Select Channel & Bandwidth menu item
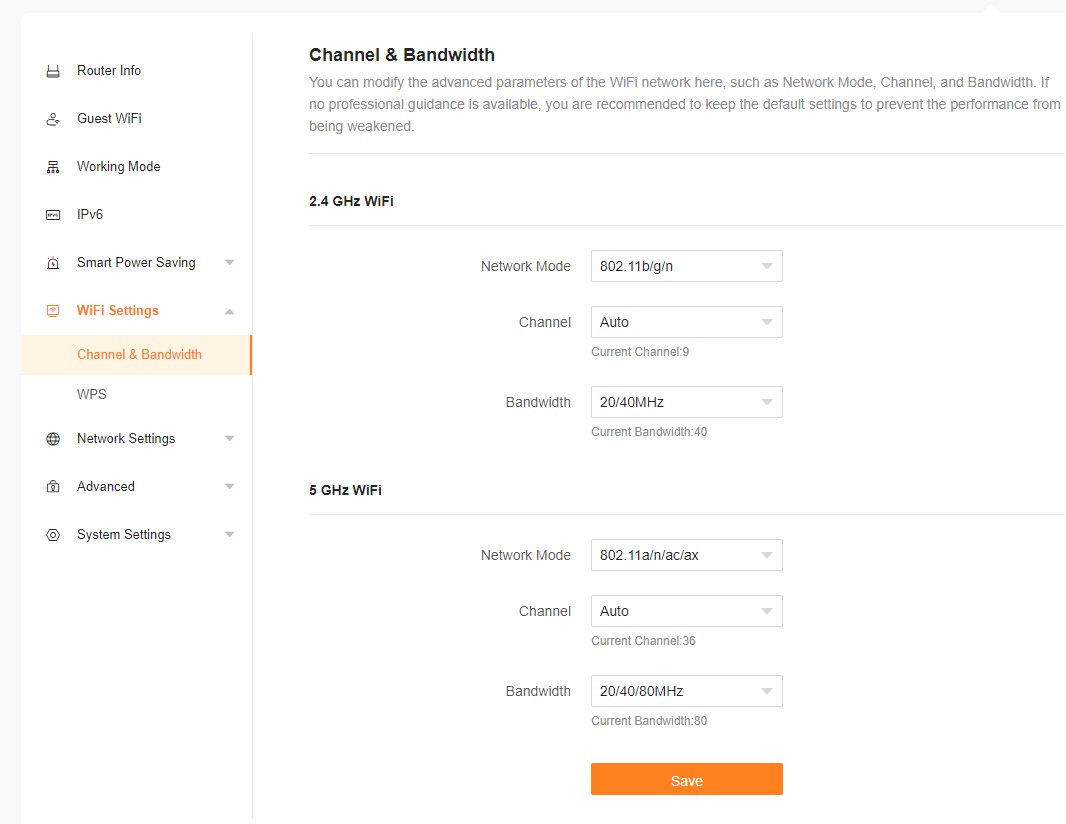Image resolution: width=1066 pixels, height=824 pixels. point(139,354)
